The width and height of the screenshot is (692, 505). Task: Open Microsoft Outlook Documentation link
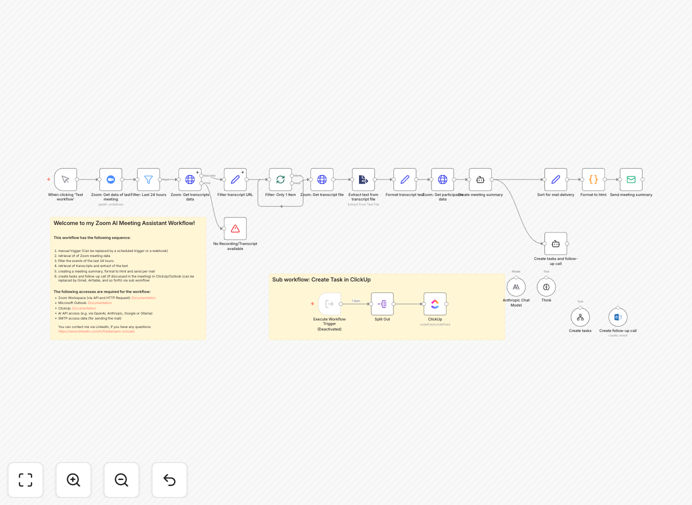[100, 303]
